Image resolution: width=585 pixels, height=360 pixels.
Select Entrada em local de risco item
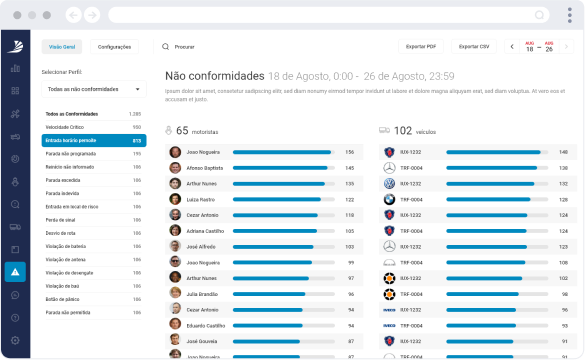(94, 207)
